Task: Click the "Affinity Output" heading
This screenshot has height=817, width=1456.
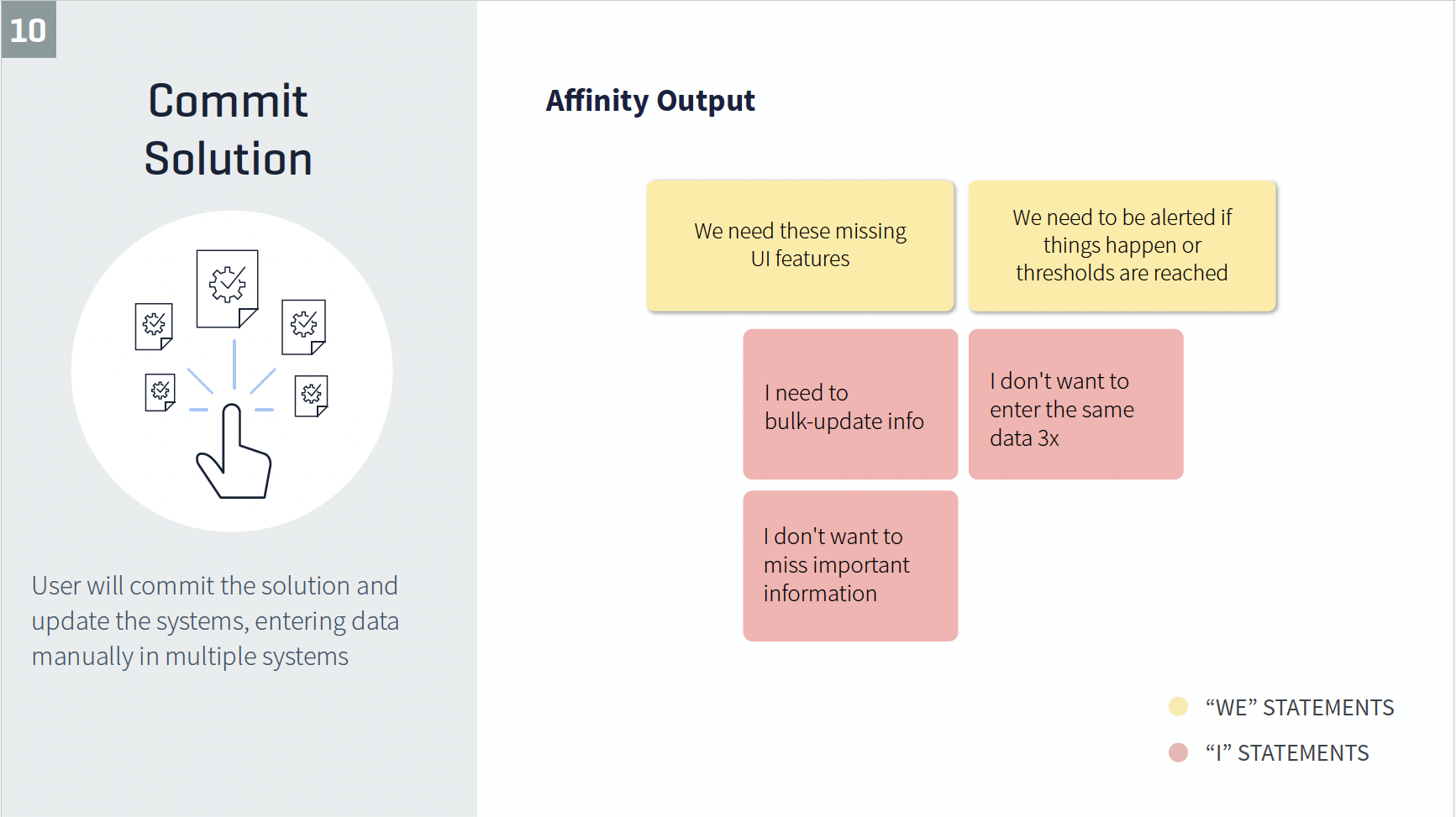Action: coord(650,101)
